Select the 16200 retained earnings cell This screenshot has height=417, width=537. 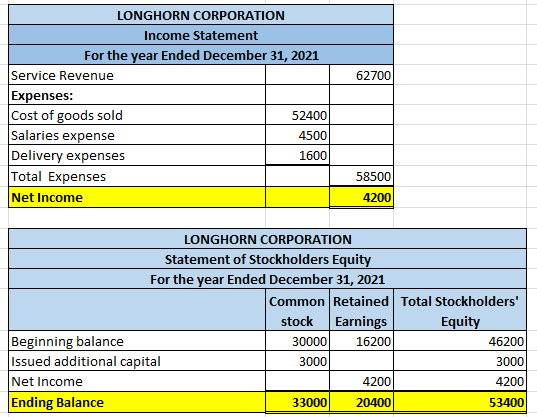coord(361,341)
